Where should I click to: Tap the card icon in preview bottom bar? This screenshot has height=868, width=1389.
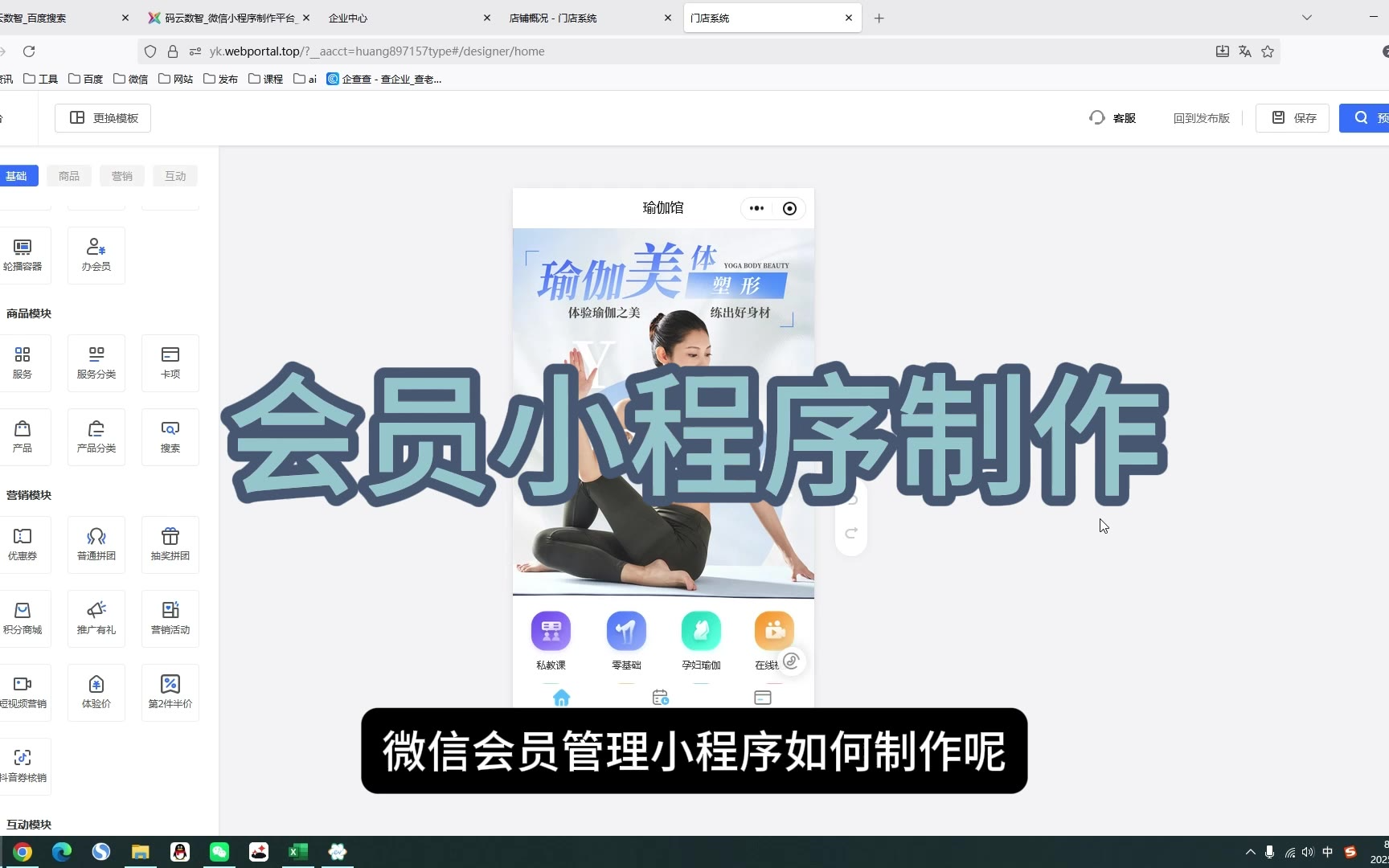tap(763, 698)
